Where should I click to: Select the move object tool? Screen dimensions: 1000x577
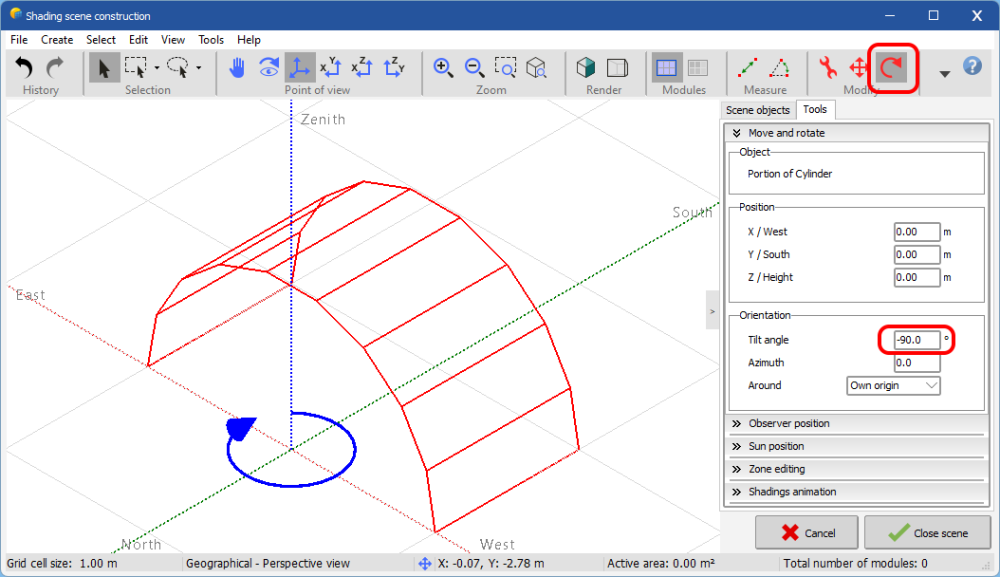858,68
